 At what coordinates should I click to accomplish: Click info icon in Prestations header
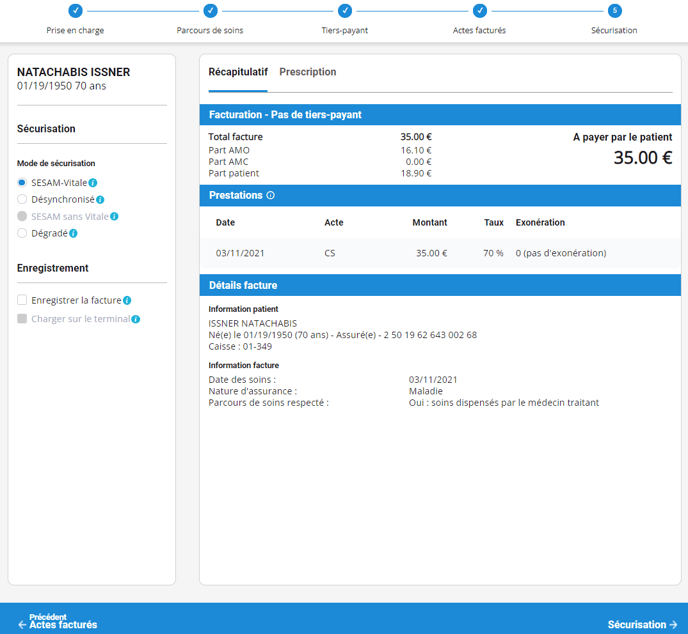coord(271,195)
